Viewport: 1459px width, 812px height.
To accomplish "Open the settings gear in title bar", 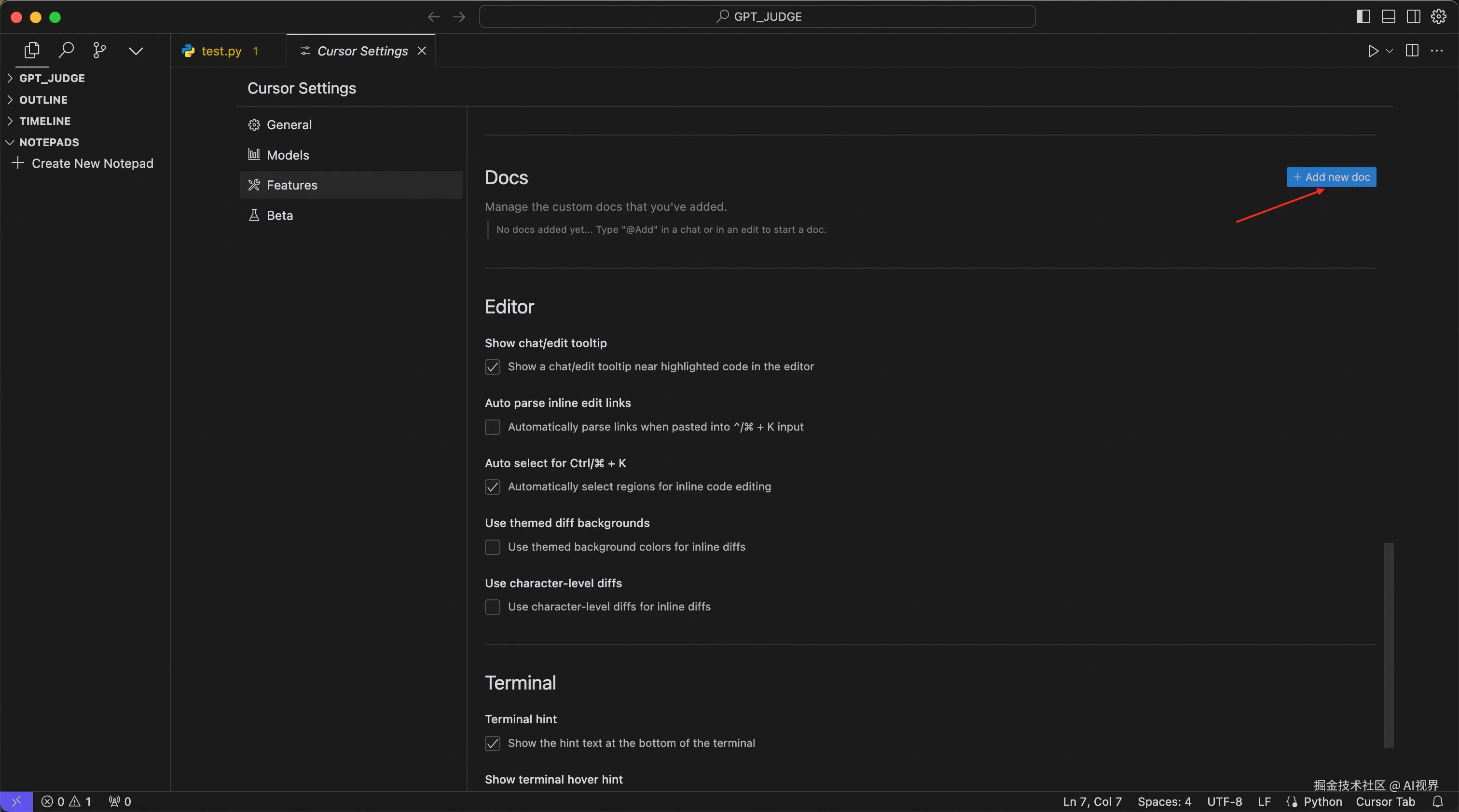I will (1439, 16).
